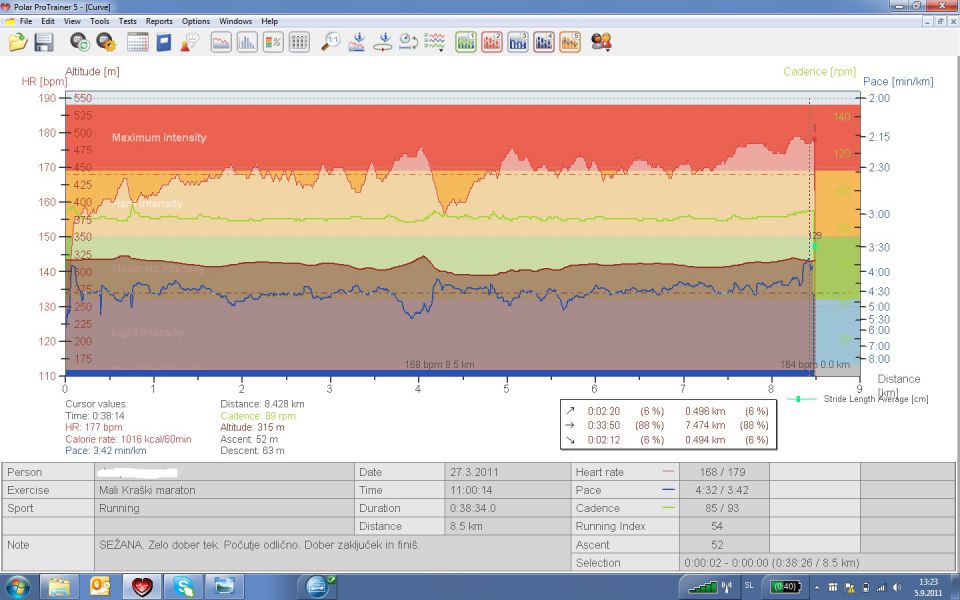The height and width of the screenshot is (600, 960).
Task: Open the percent distribution view icon
Action: (x=273, y=42)
